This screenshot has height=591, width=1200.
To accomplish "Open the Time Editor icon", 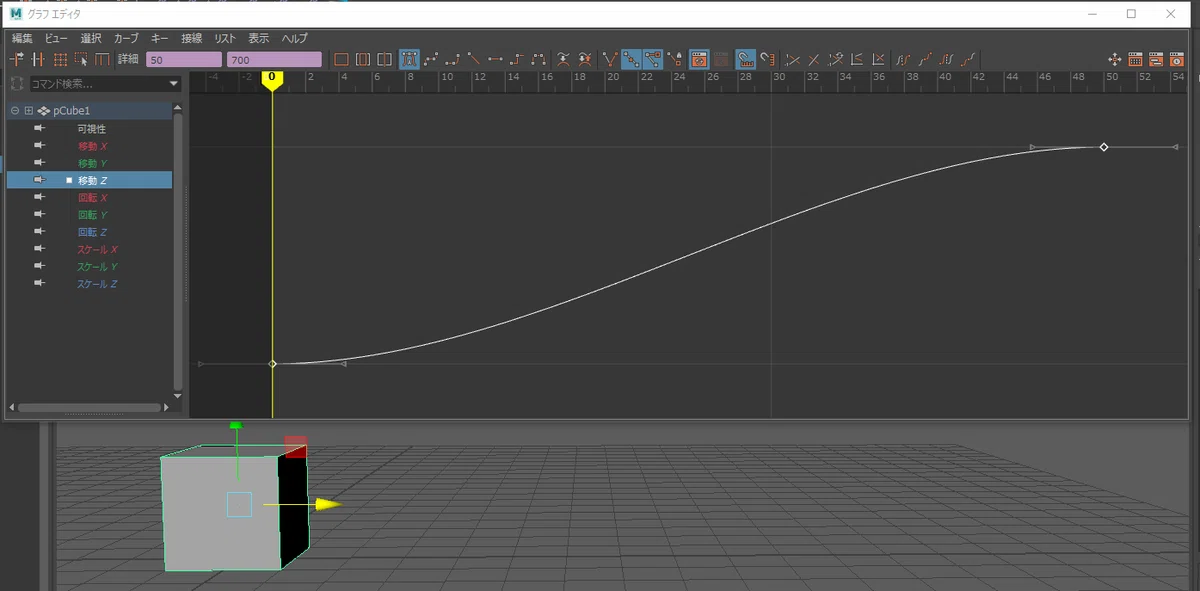I will click(1176, 59).
